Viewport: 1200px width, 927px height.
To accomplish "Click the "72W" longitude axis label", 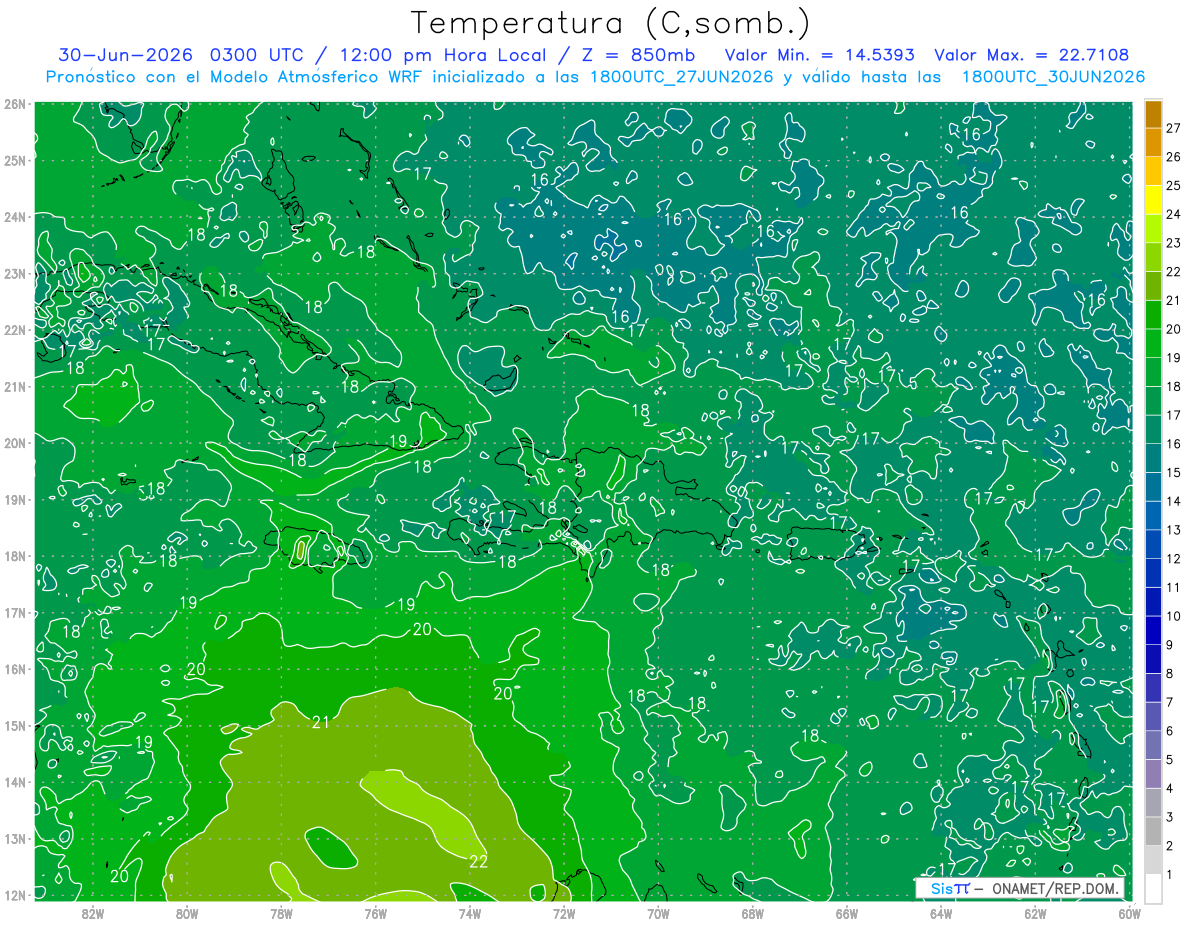I will tap(564, 913).
